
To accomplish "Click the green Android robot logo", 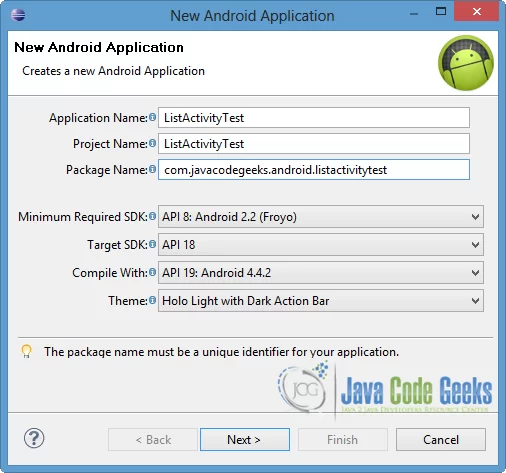I will point(466,63).
